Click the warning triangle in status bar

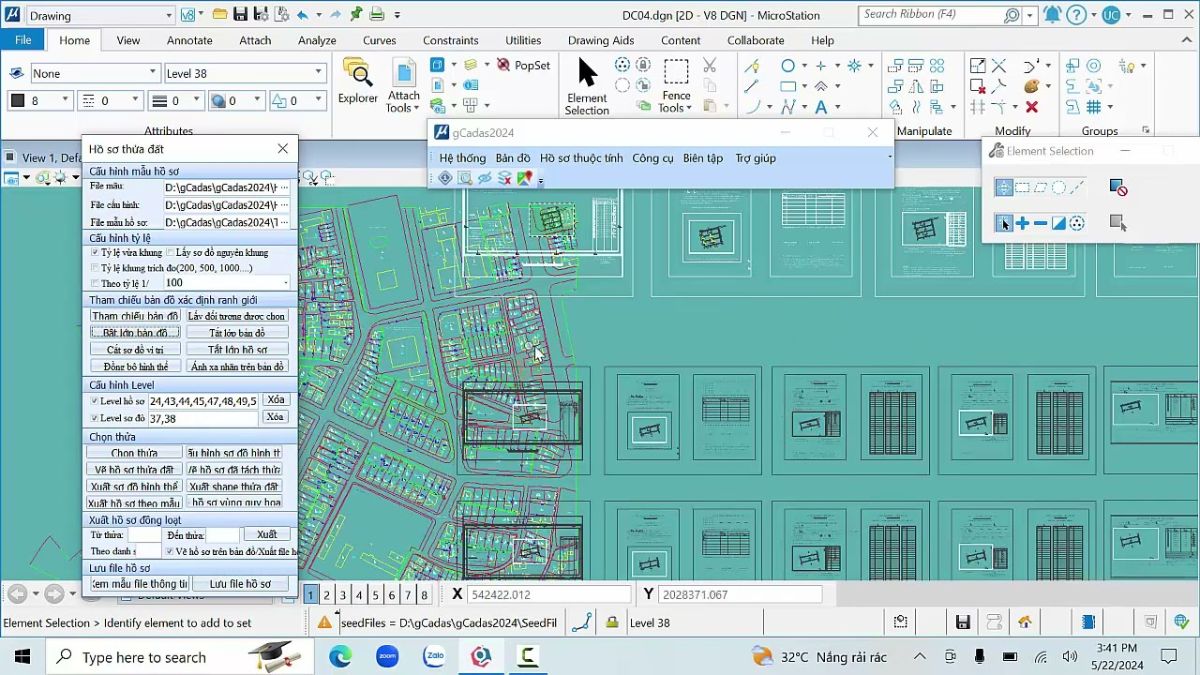tap(325, 622)
